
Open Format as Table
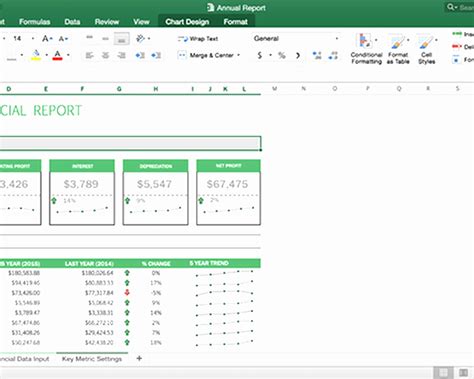[x=398, y=49]
